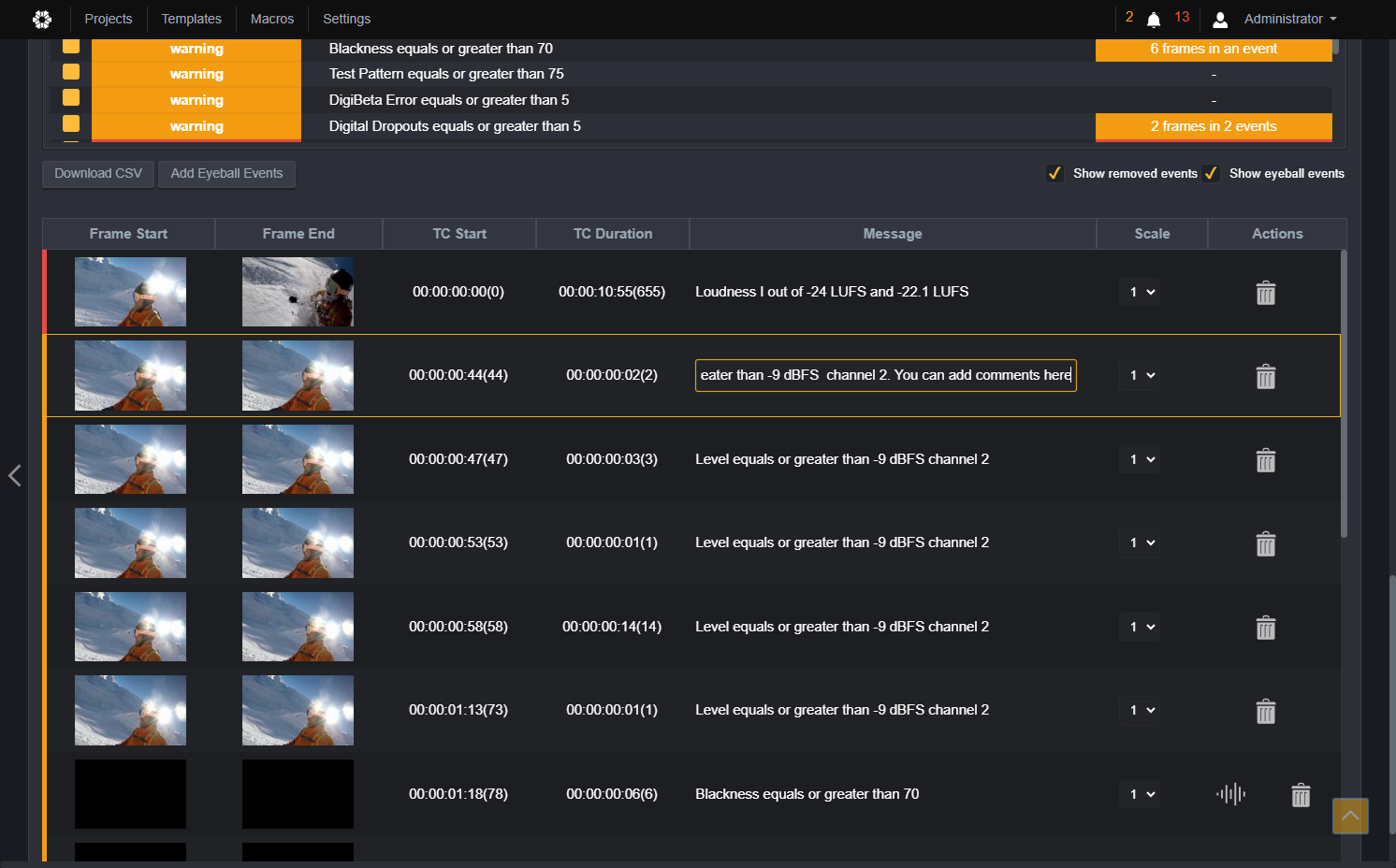Image resolution: width=1396 pixels, height=868 pixels.
Task: Open waveform view for Blackness event
Action: click(1231, 794)
